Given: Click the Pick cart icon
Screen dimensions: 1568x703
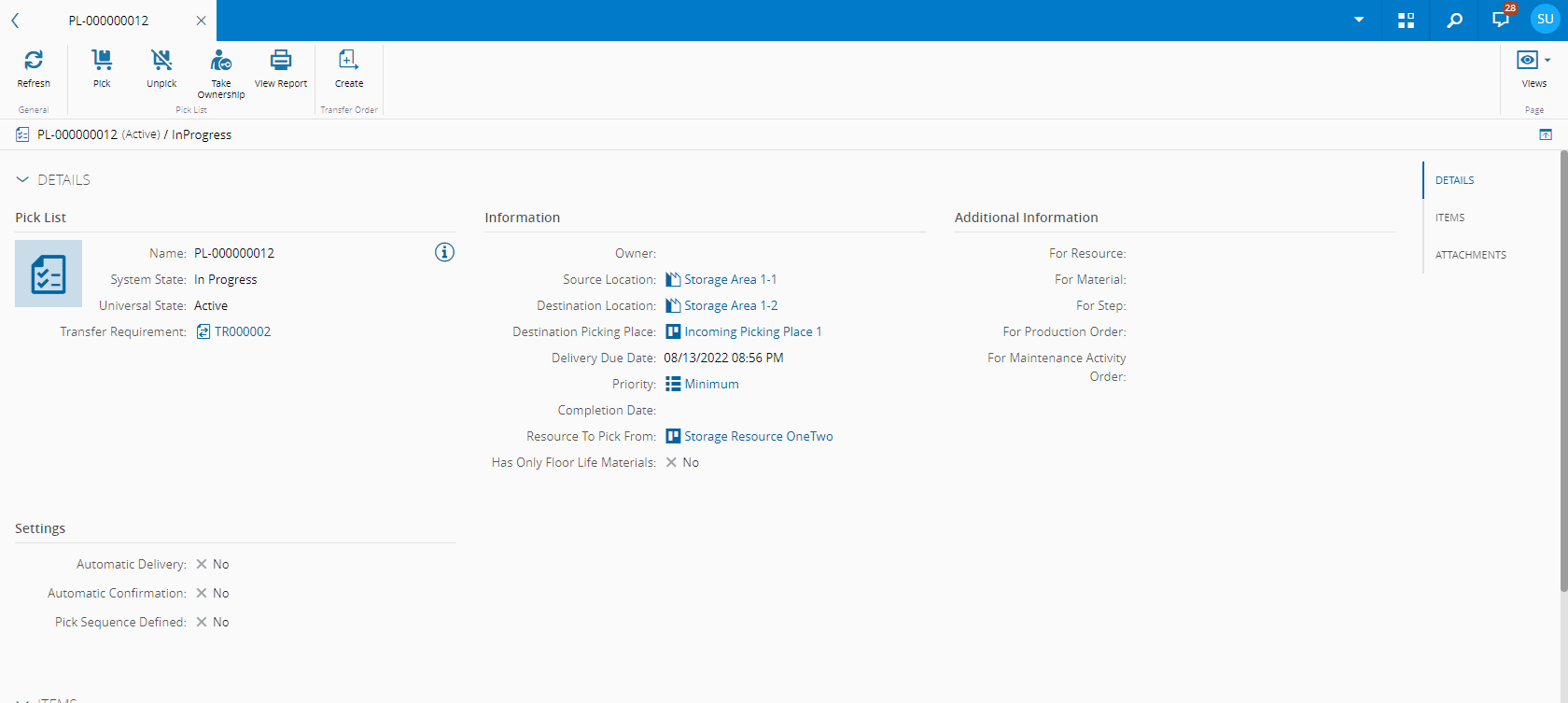Looking at the screenshot, I should click(x=102, y=60).
